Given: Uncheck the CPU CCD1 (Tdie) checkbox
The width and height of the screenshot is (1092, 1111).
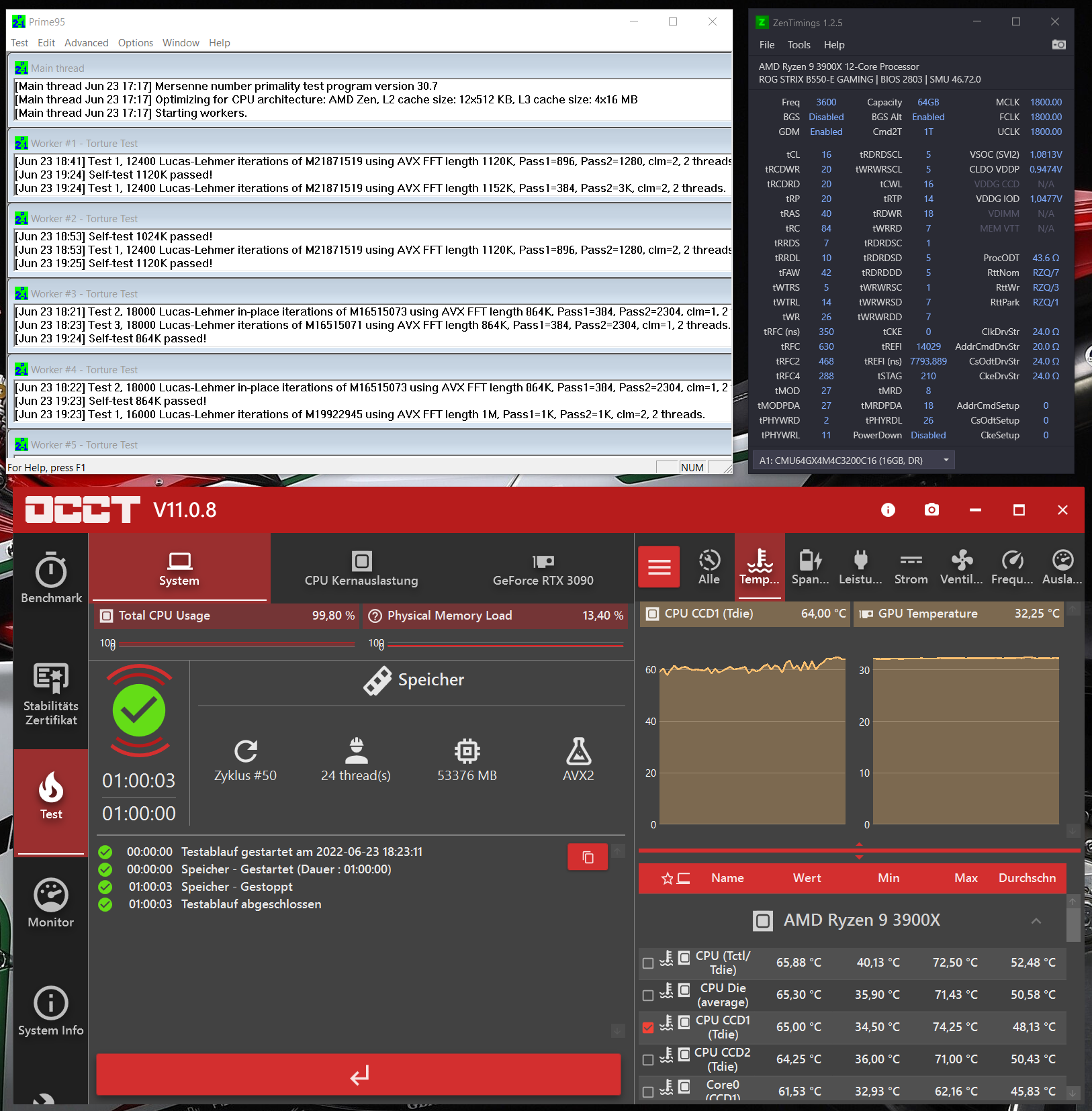Looking at the screenshot, I should tap(648, 1027).
